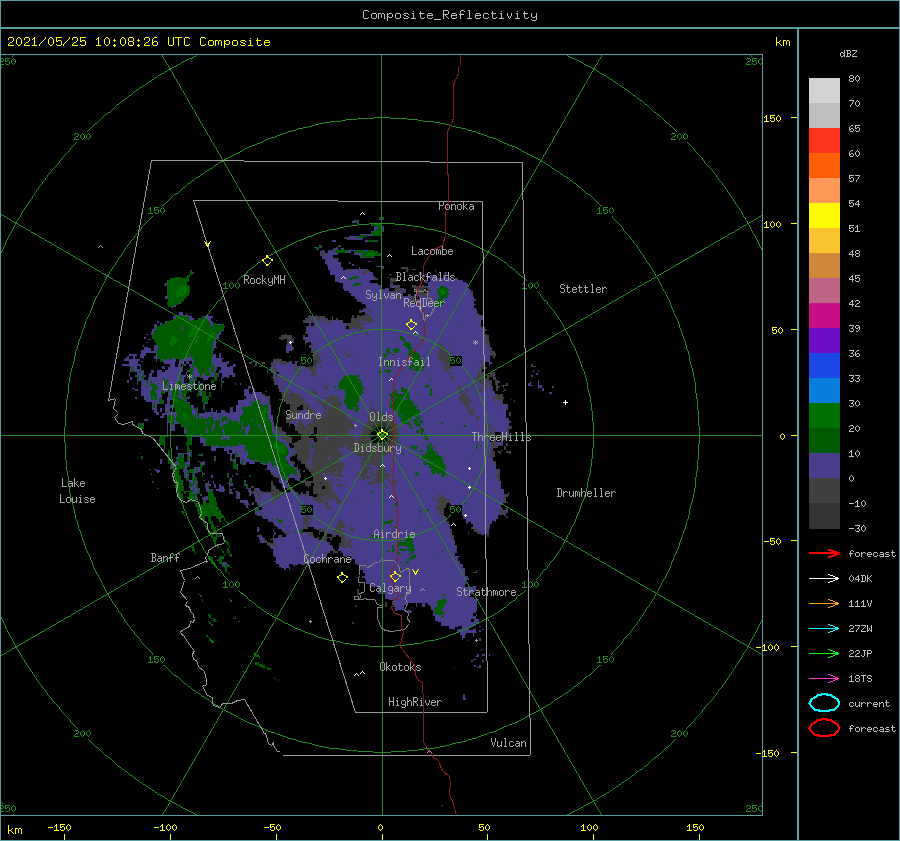Click the Innisfail town label
This screenshot has width=900, height=841.
pos(404,362)
